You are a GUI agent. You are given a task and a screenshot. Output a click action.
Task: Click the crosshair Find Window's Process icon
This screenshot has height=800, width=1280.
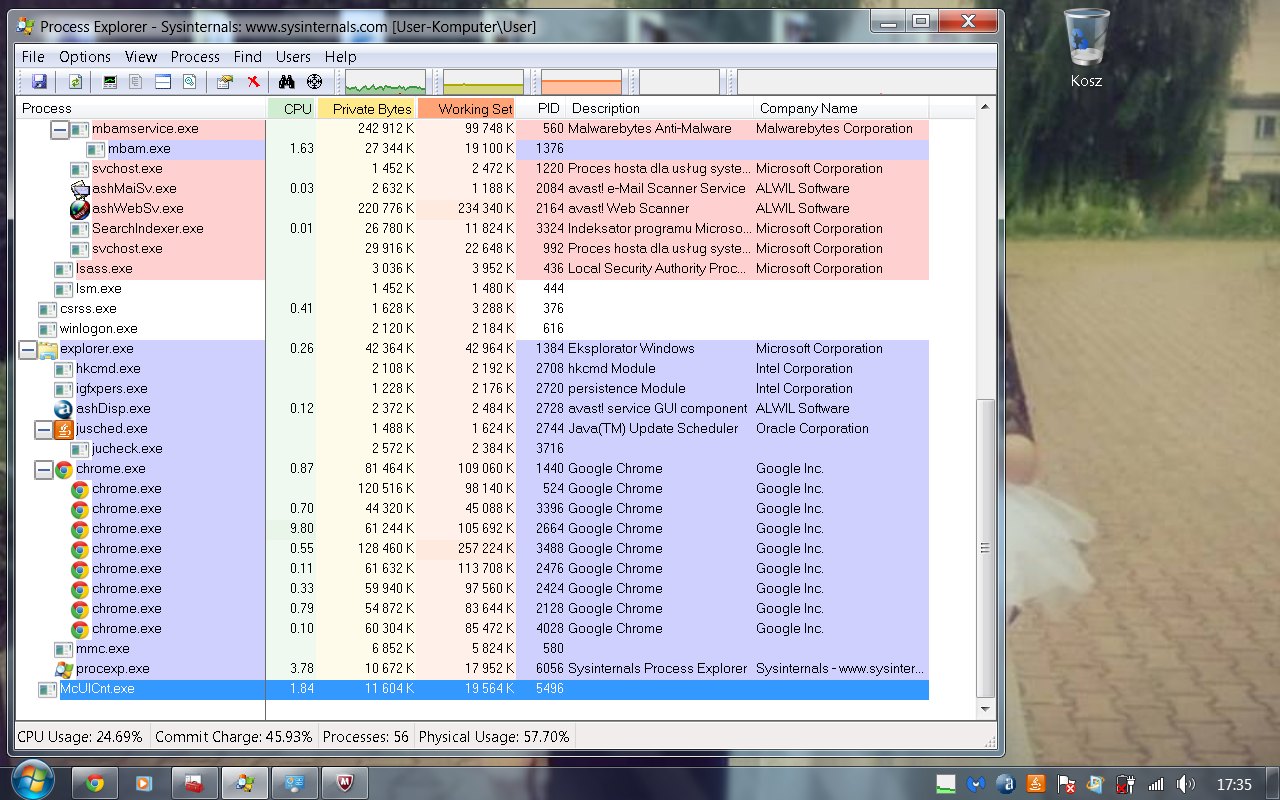(x=314, y=82)
